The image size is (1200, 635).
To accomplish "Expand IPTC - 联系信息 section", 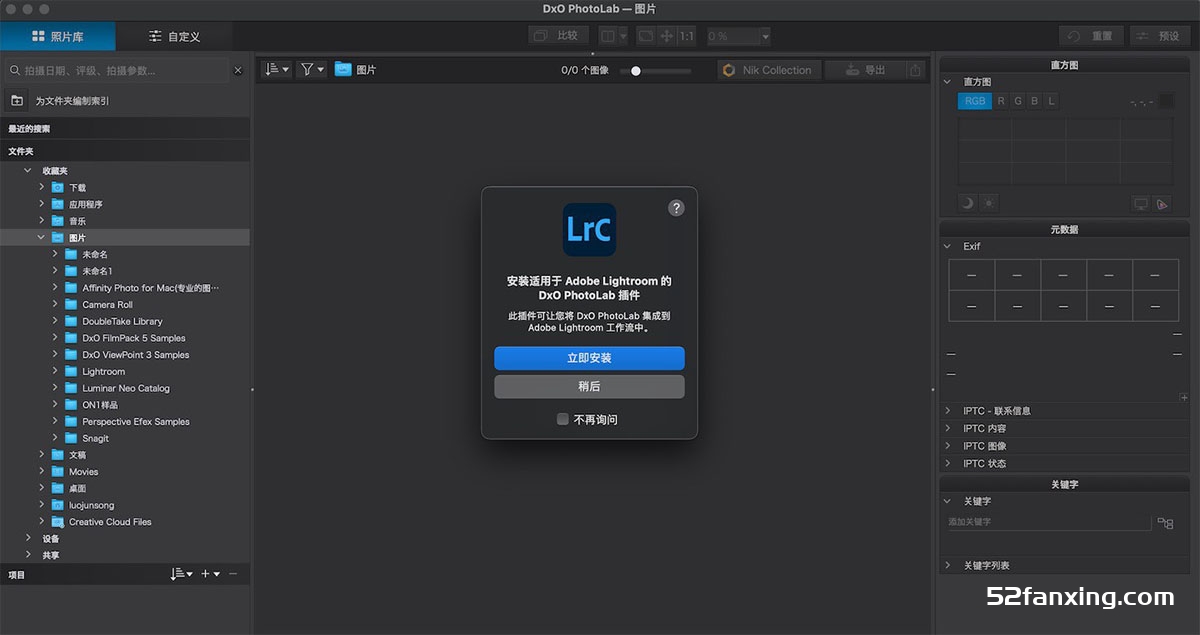I will [x=948, y=410].
